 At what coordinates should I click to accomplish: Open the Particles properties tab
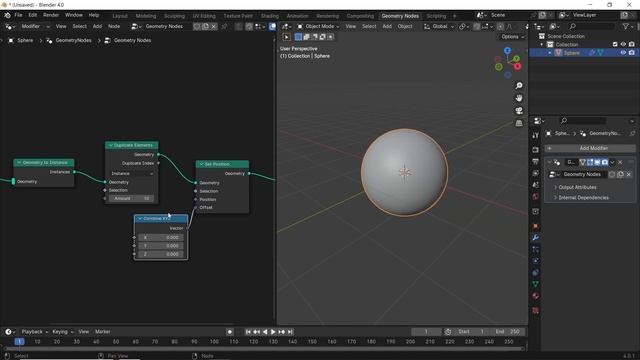tap(536, 249)
